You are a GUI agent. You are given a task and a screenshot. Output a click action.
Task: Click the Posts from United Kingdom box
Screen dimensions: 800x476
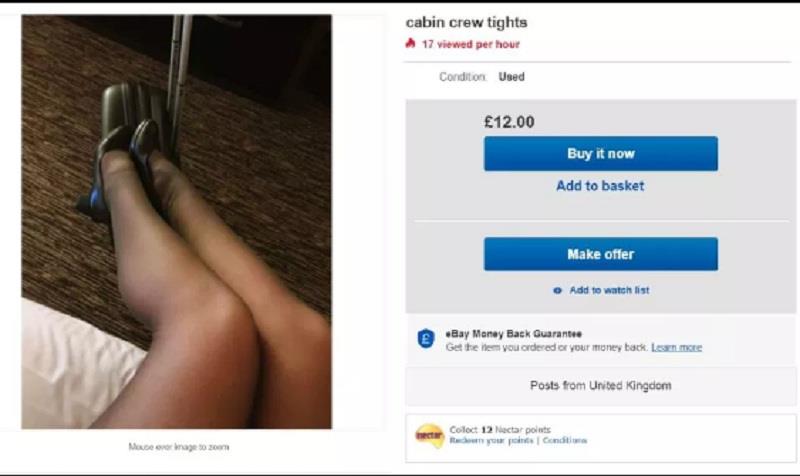click(601, 386)
